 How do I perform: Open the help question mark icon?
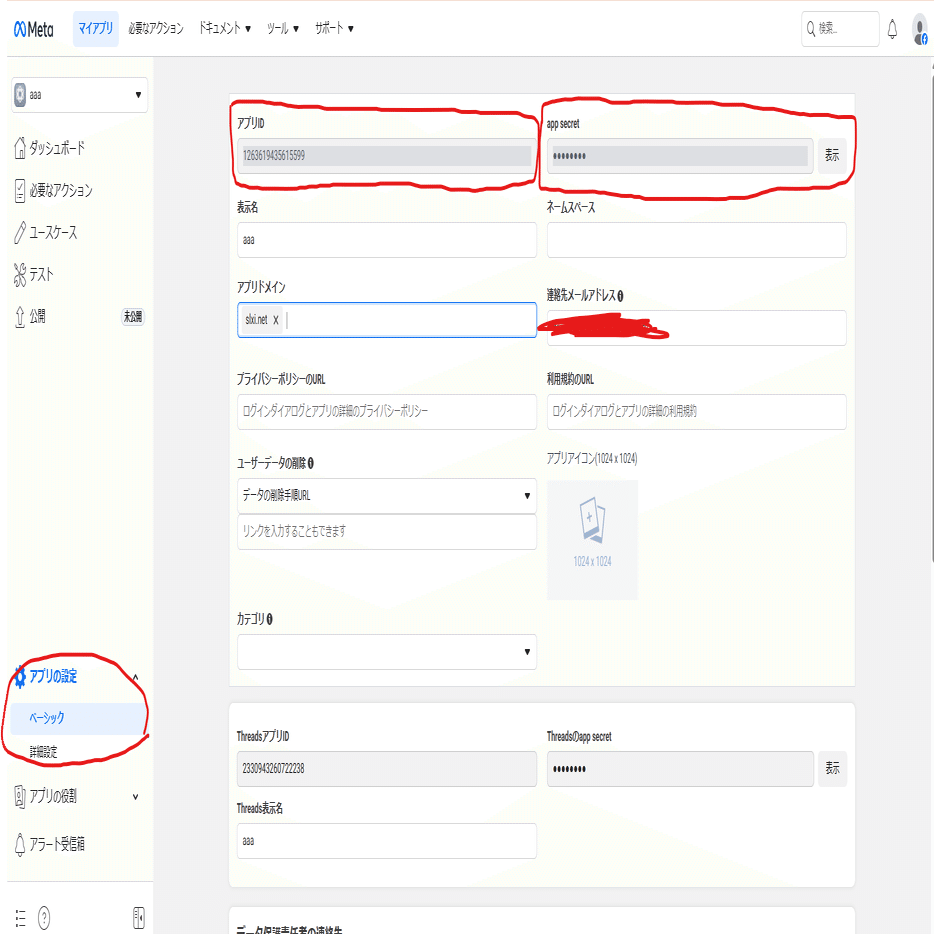[x=44, y=918]
